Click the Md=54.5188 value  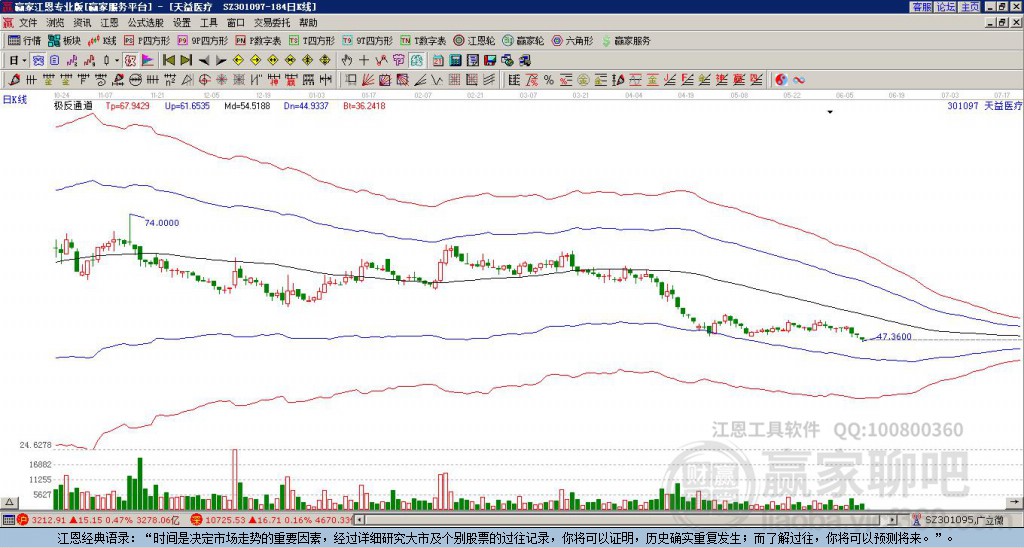pos(247,105)
